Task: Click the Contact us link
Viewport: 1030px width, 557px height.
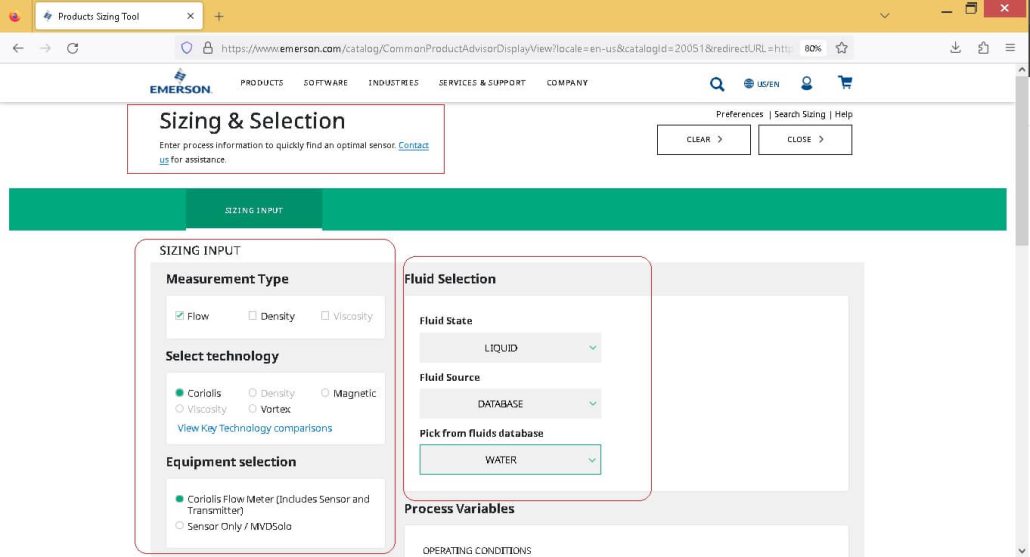Action: (x=413, y=145)
